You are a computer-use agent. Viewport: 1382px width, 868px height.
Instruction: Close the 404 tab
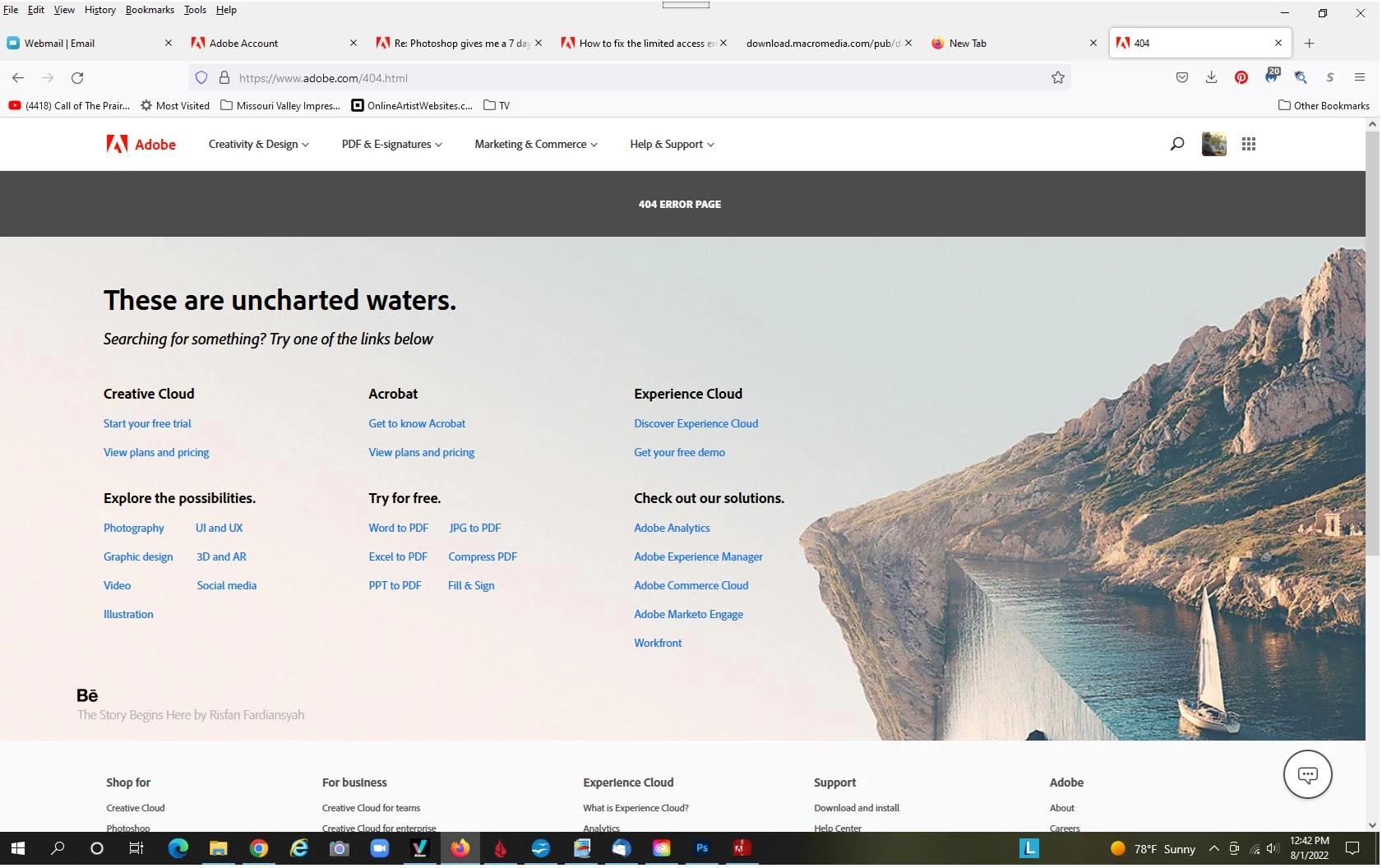point(1278,44)
